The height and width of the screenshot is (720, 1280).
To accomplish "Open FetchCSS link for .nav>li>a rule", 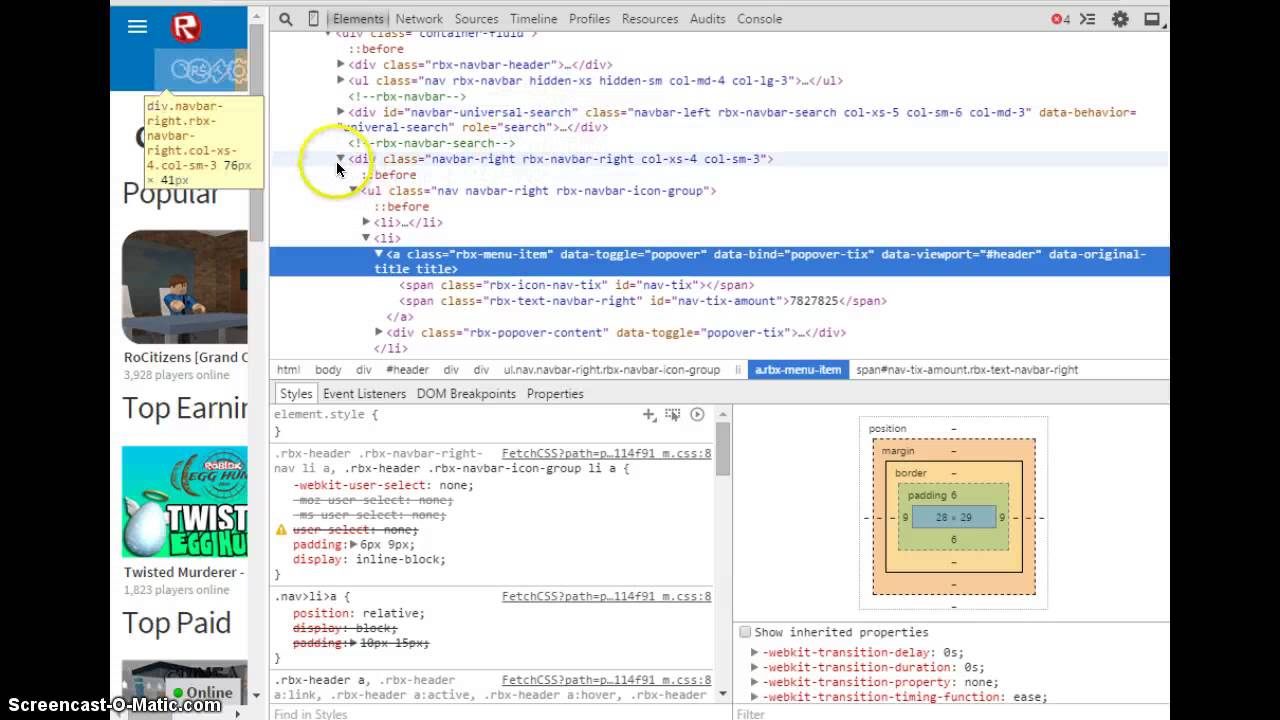I will click(x=606, y=597).
